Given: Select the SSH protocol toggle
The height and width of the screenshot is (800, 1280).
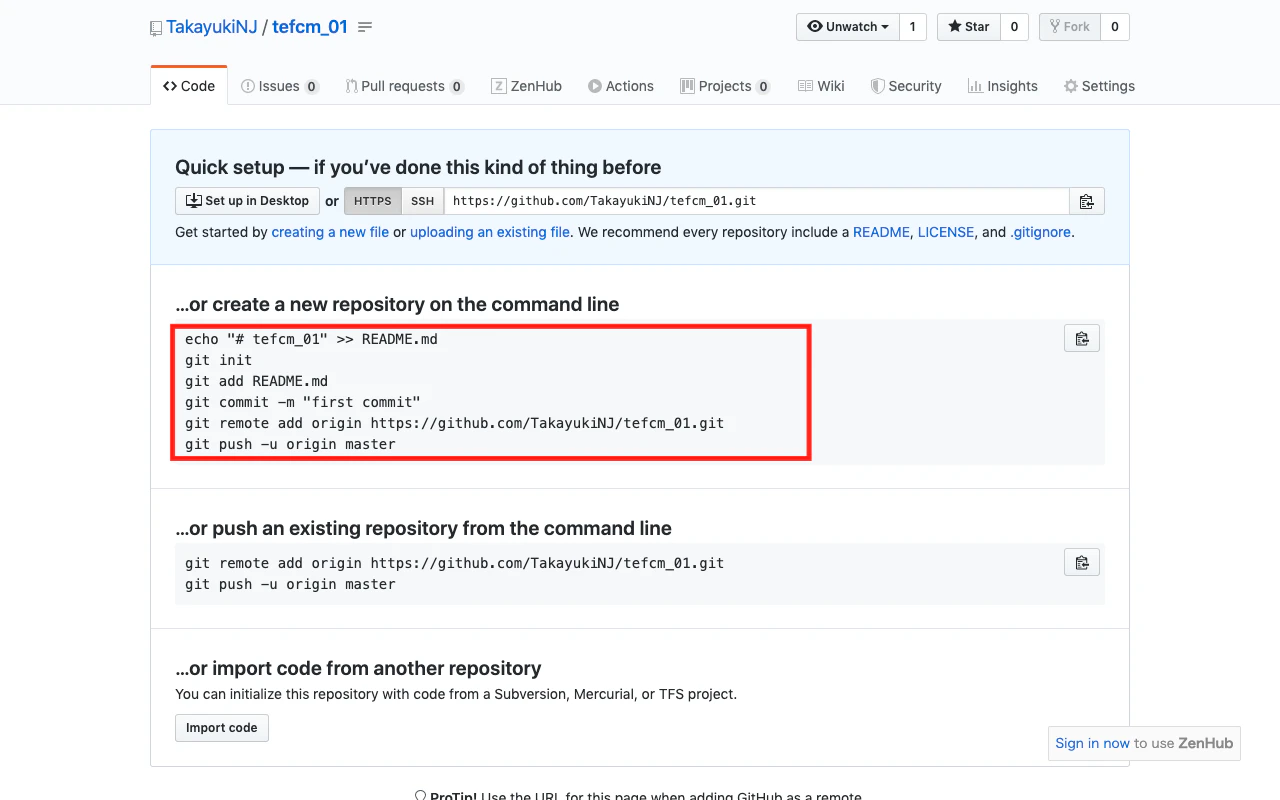Looking at the screenshot, I should 423,201.
